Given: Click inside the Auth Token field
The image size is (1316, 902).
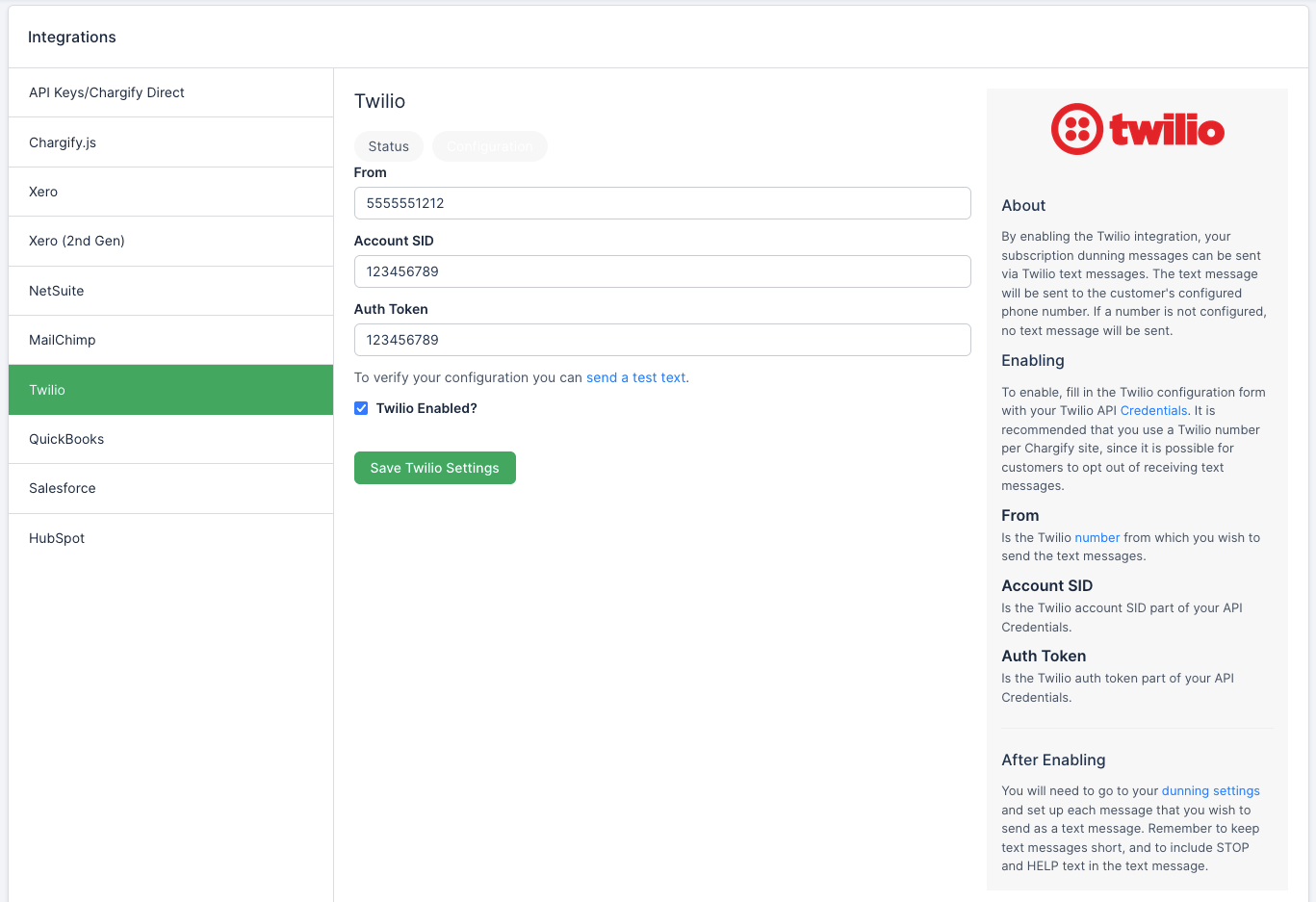Looking at the screenshot, I should click(662, 340).
